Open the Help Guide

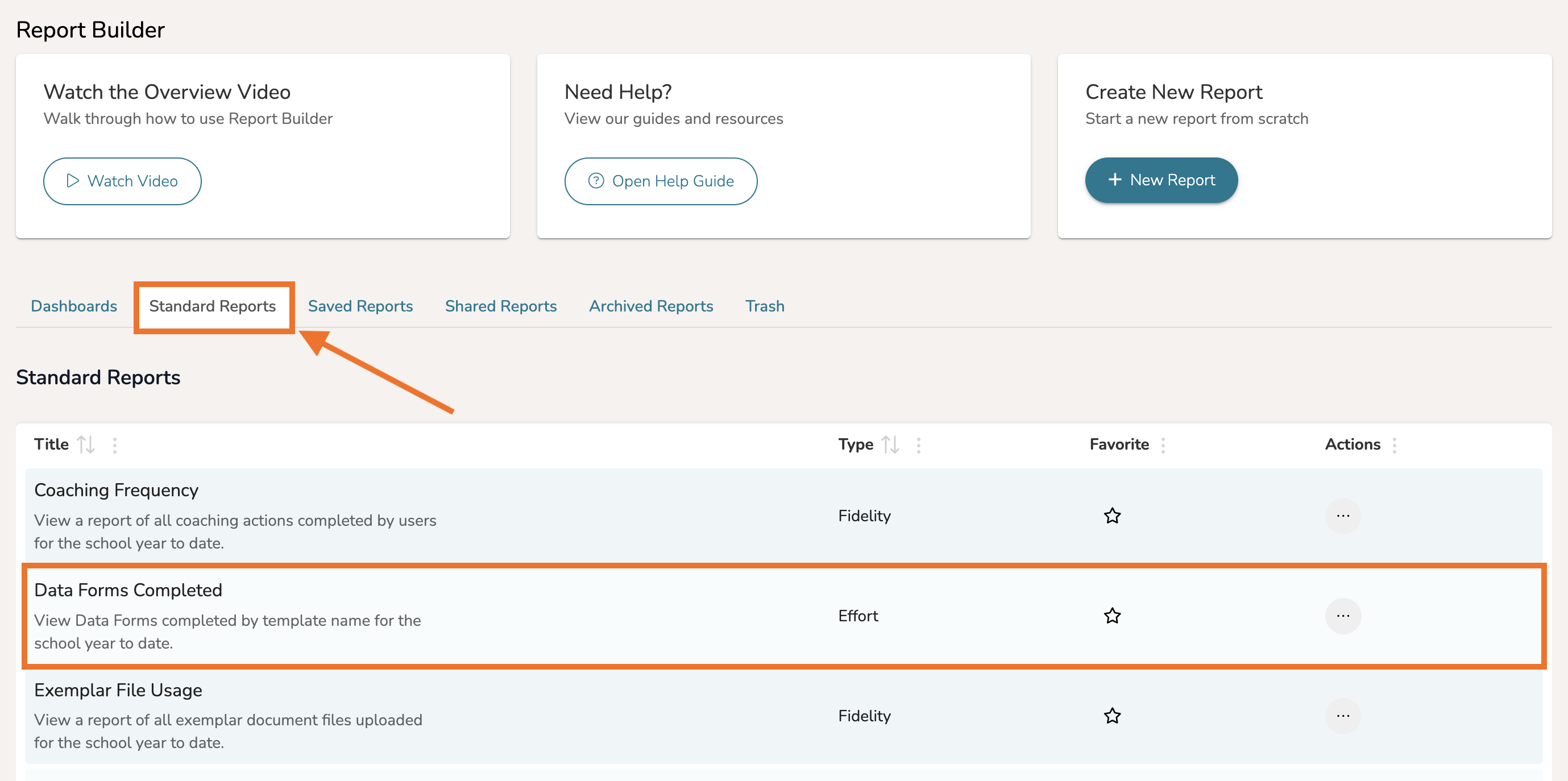(661, 181)
